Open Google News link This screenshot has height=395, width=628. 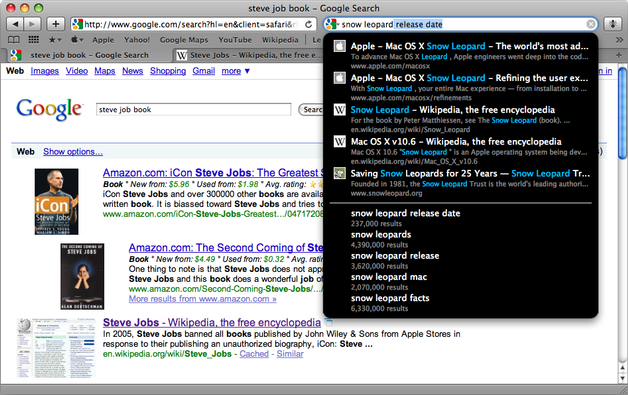[133, 71]
